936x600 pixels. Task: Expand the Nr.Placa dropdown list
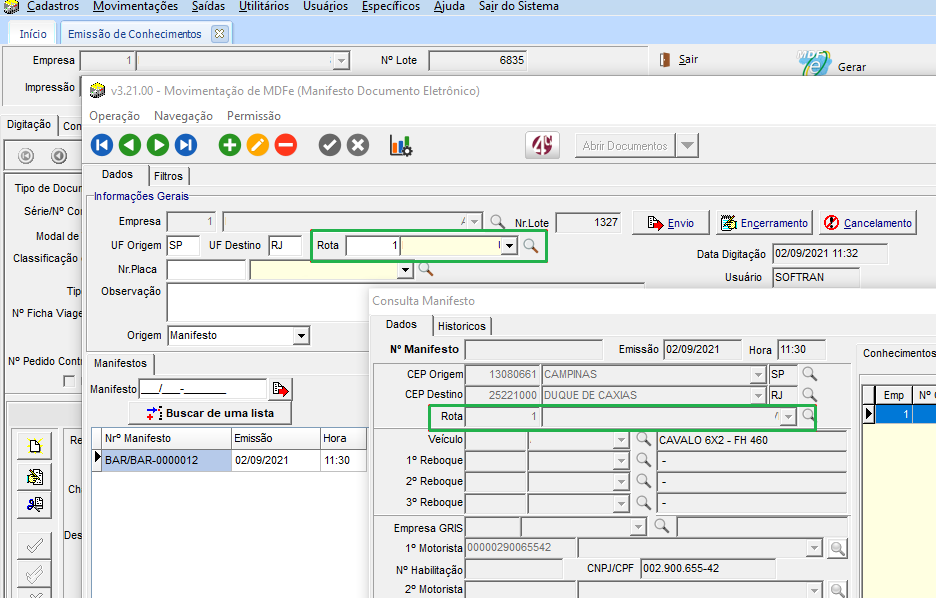coord(405,270)
